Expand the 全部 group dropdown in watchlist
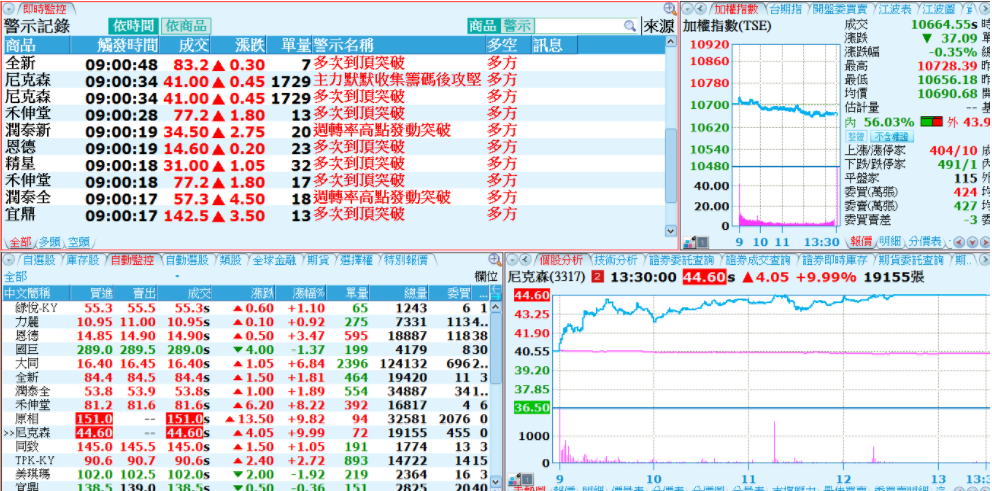992x491 pixels. tap(177, 277)
